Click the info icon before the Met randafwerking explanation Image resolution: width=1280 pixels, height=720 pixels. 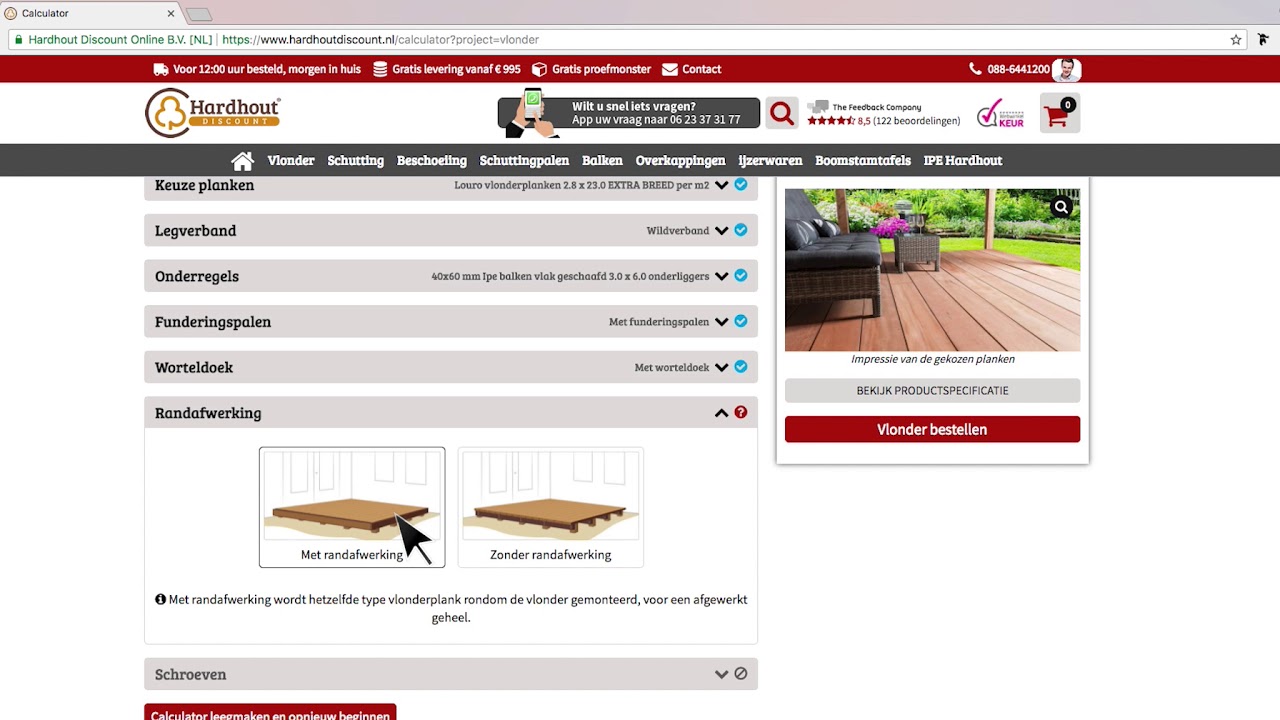tap(160, 599)
